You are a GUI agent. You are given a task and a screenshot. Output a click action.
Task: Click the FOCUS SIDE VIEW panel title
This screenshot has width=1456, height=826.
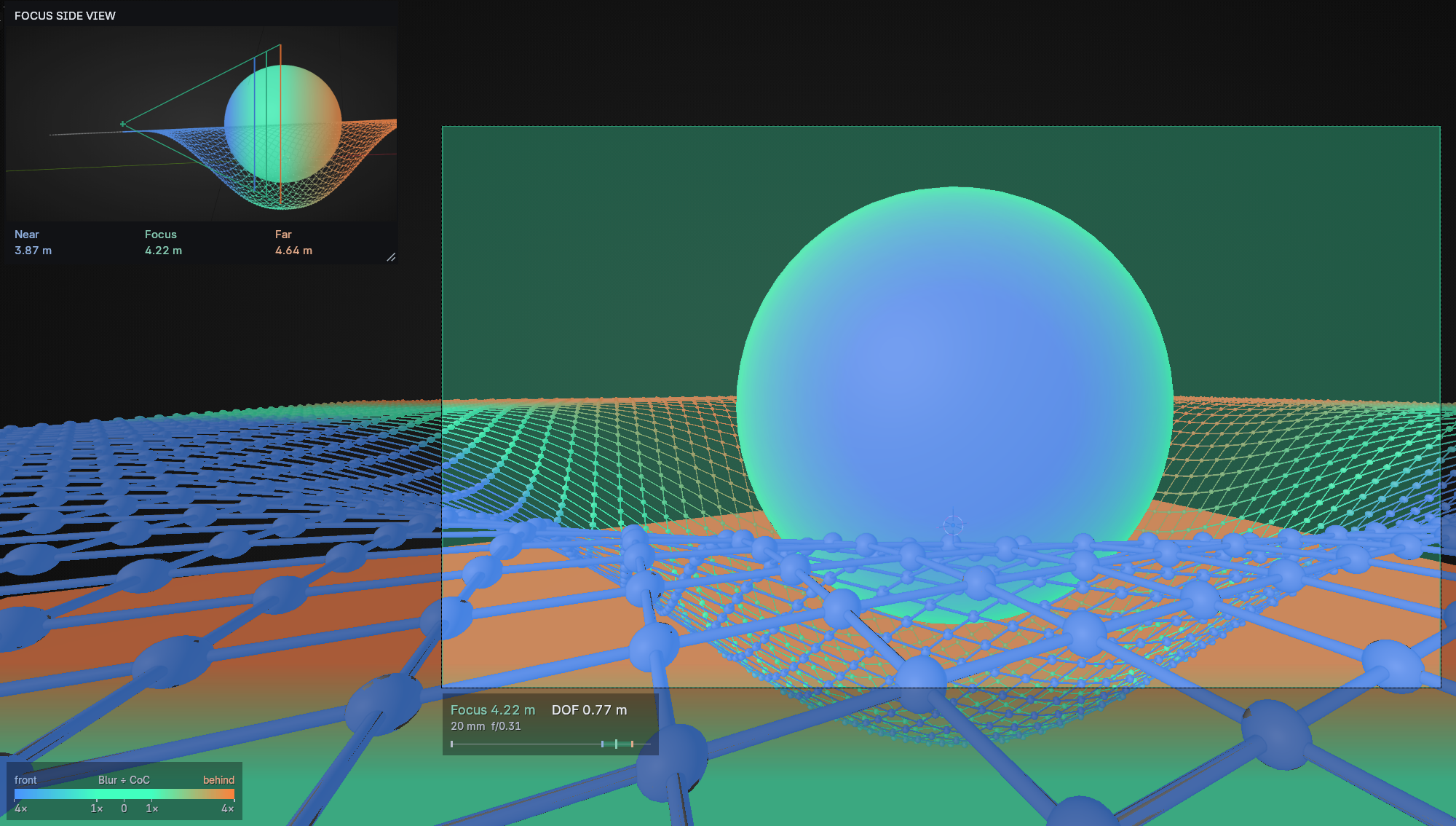click(65, 16)
